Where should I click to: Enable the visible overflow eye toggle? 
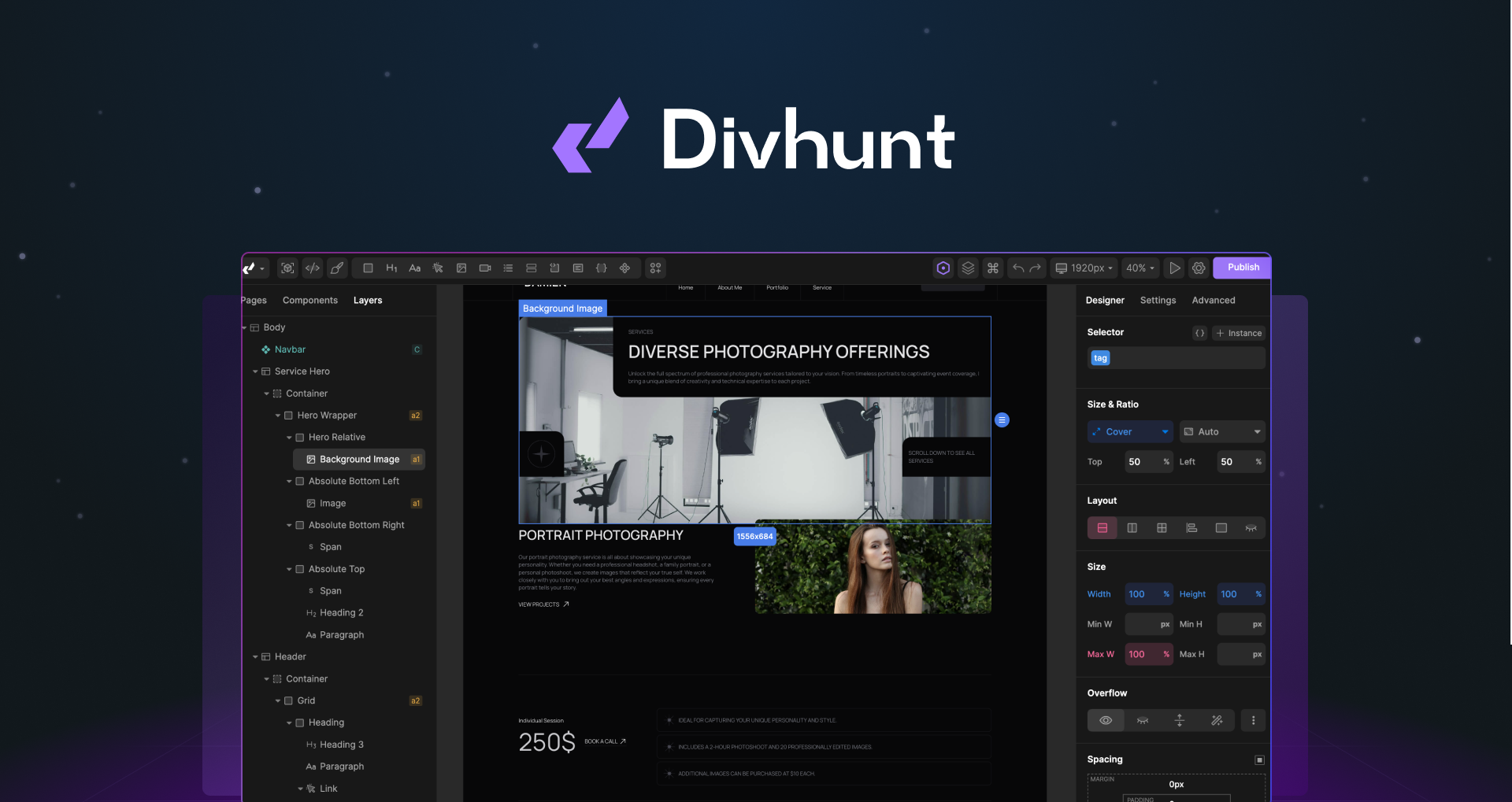1106,720
